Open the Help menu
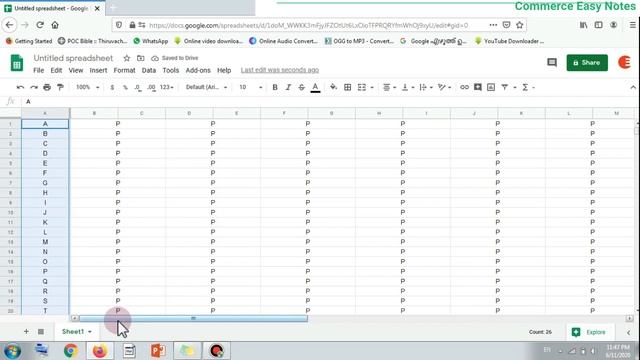This screenshot has width=640, height=360. point(224,70)
